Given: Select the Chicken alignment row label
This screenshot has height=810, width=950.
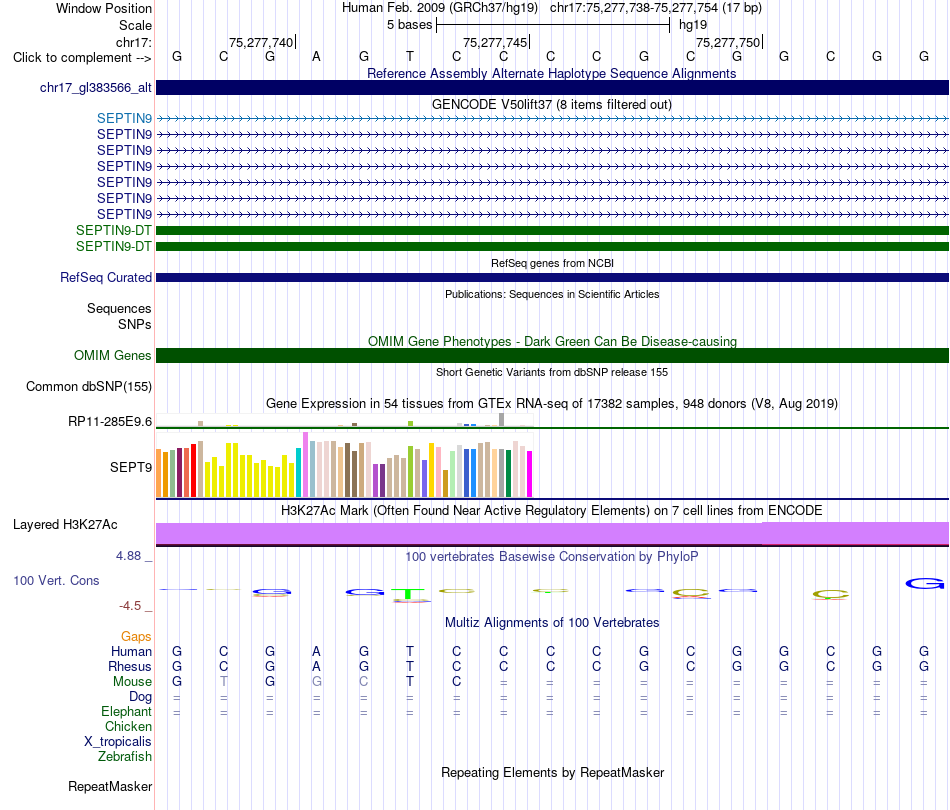Looking at the screenshot, I should (x=128, y=726).
